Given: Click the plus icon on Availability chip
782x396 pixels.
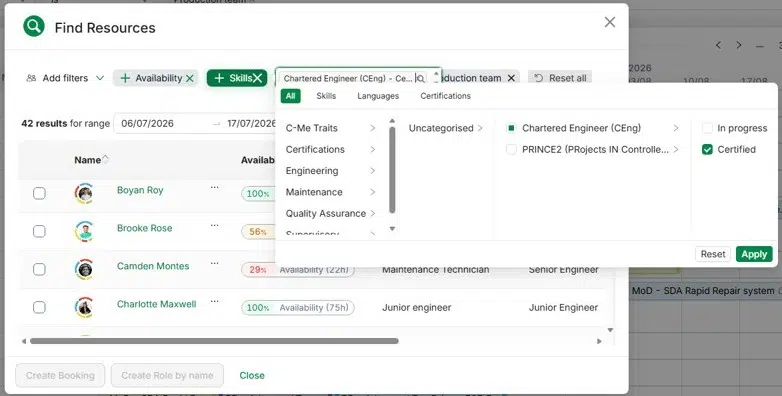Looking at the screenshot, I should 125,78.
